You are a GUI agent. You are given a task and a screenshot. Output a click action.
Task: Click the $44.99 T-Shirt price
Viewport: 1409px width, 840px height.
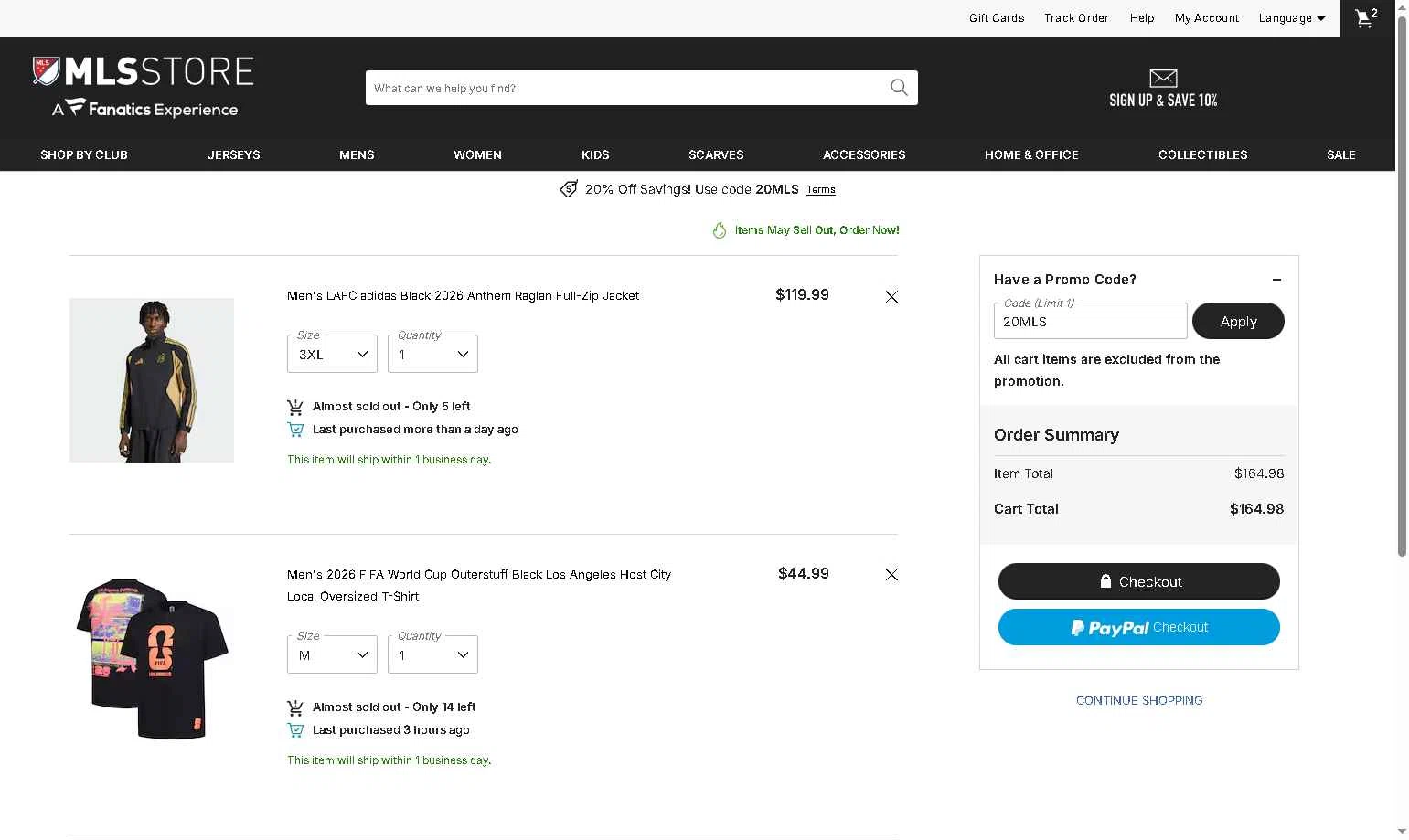pos(804,573)
